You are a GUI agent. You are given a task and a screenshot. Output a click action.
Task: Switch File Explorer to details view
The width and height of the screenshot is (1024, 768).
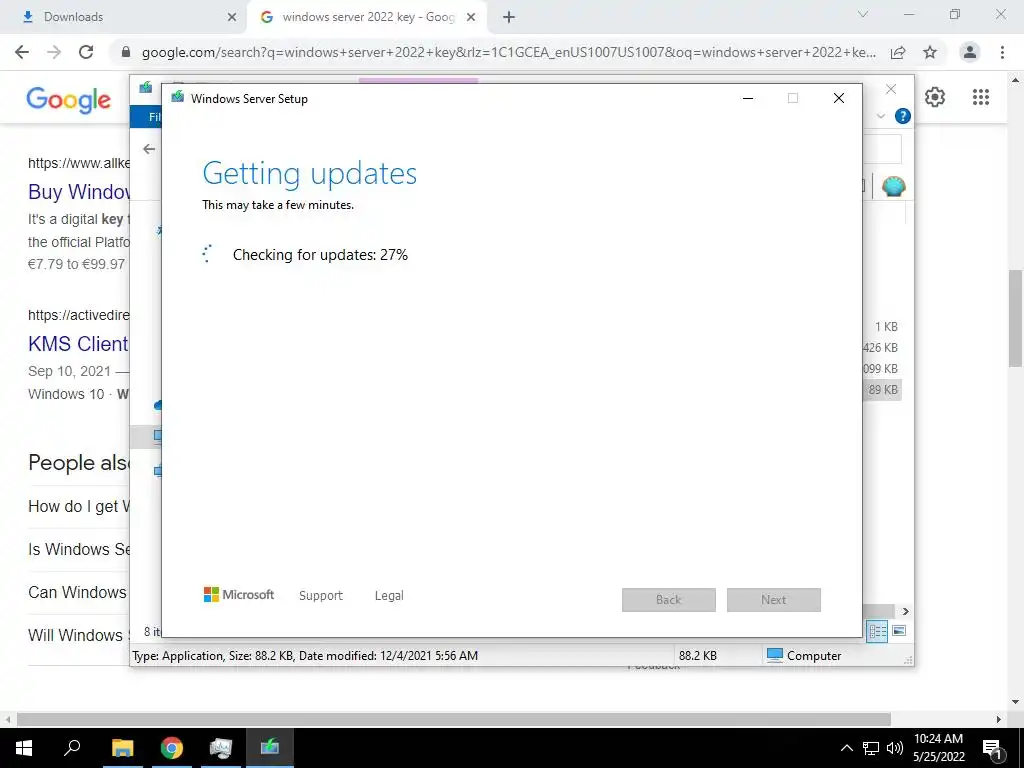click(877, 631)
